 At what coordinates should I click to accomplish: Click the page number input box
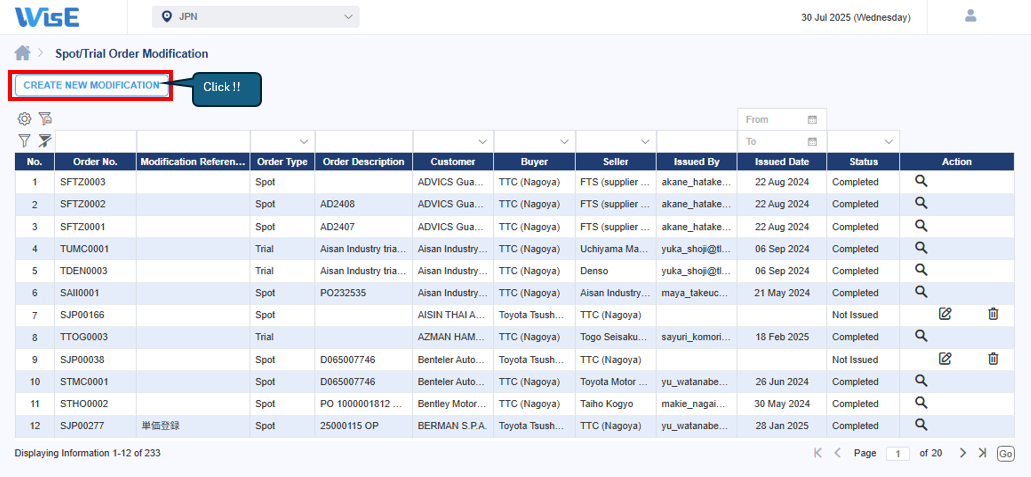click(x=897, y=454)
